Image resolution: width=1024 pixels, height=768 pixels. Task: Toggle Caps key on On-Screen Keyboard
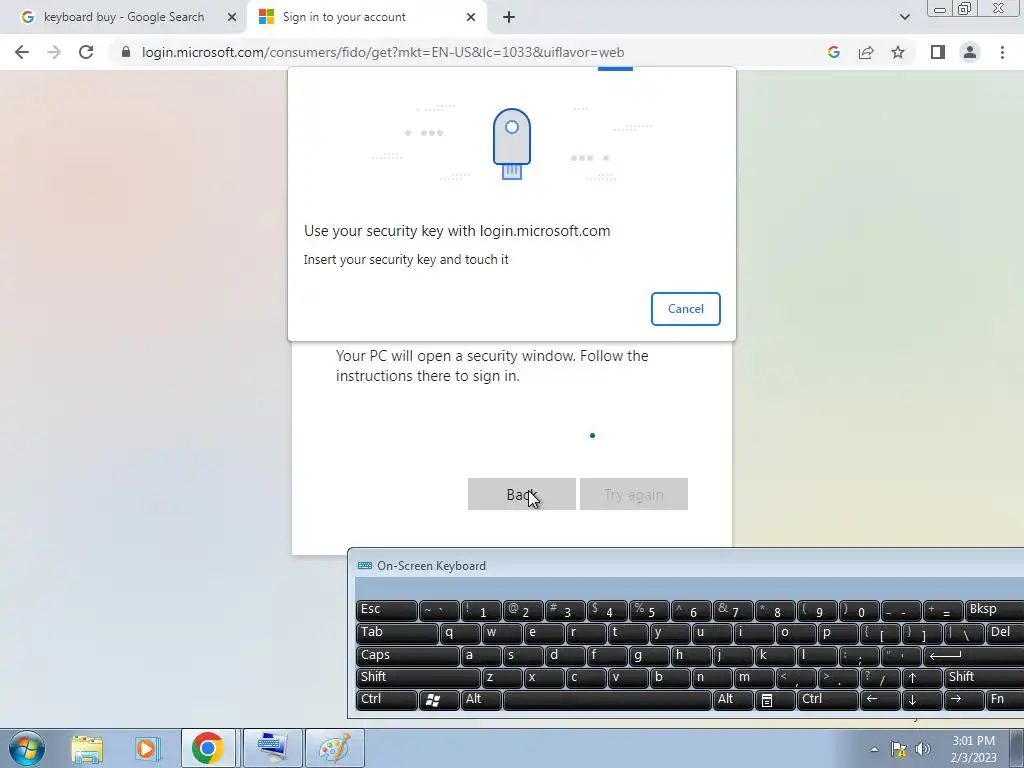coord(408,656)
